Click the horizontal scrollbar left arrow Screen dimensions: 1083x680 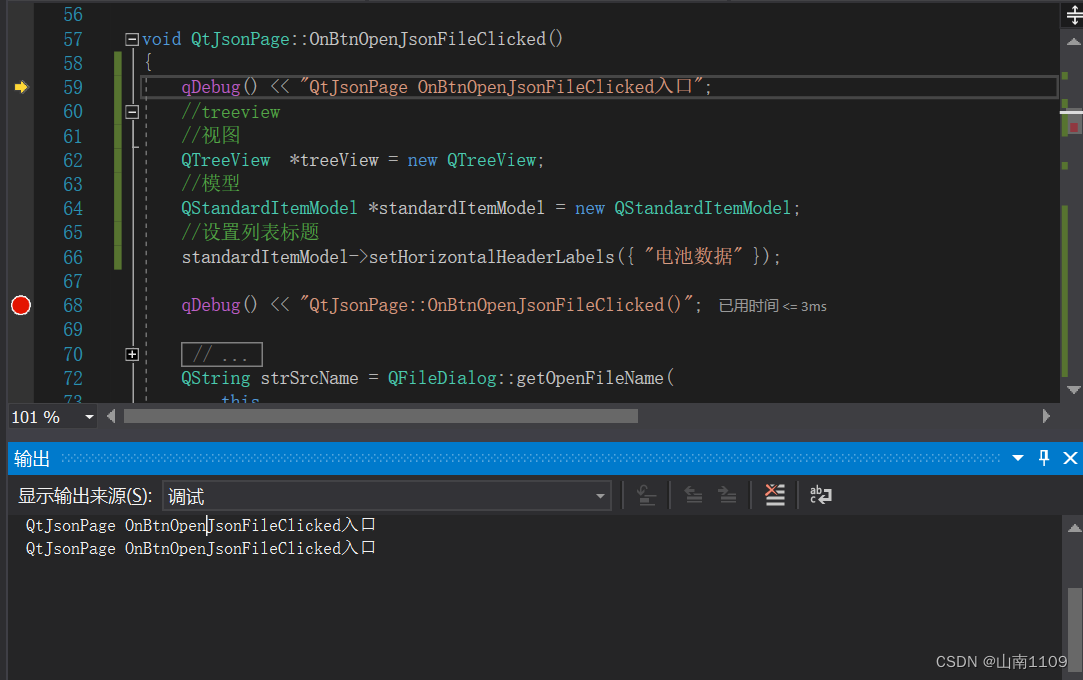[111, 416]
